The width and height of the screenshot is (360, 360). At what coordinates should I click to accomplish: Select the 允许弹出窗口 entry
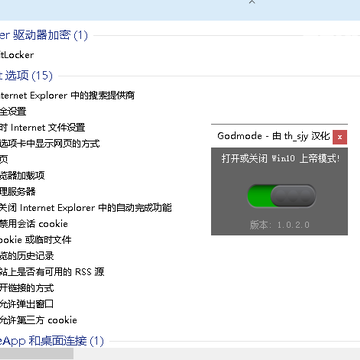(27, 304)
